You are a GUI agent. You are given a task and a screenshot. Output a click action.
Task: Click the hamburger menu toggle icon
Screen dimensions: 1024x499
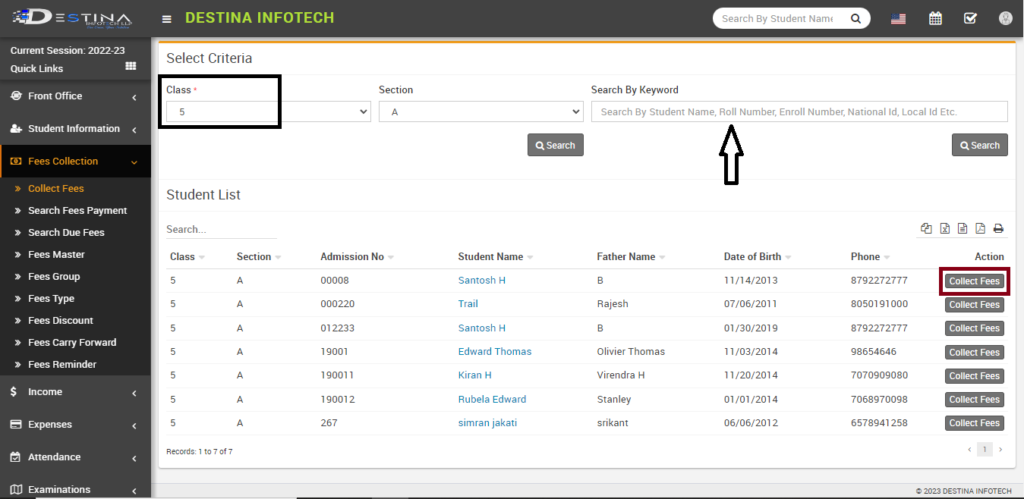pos(166,19)
